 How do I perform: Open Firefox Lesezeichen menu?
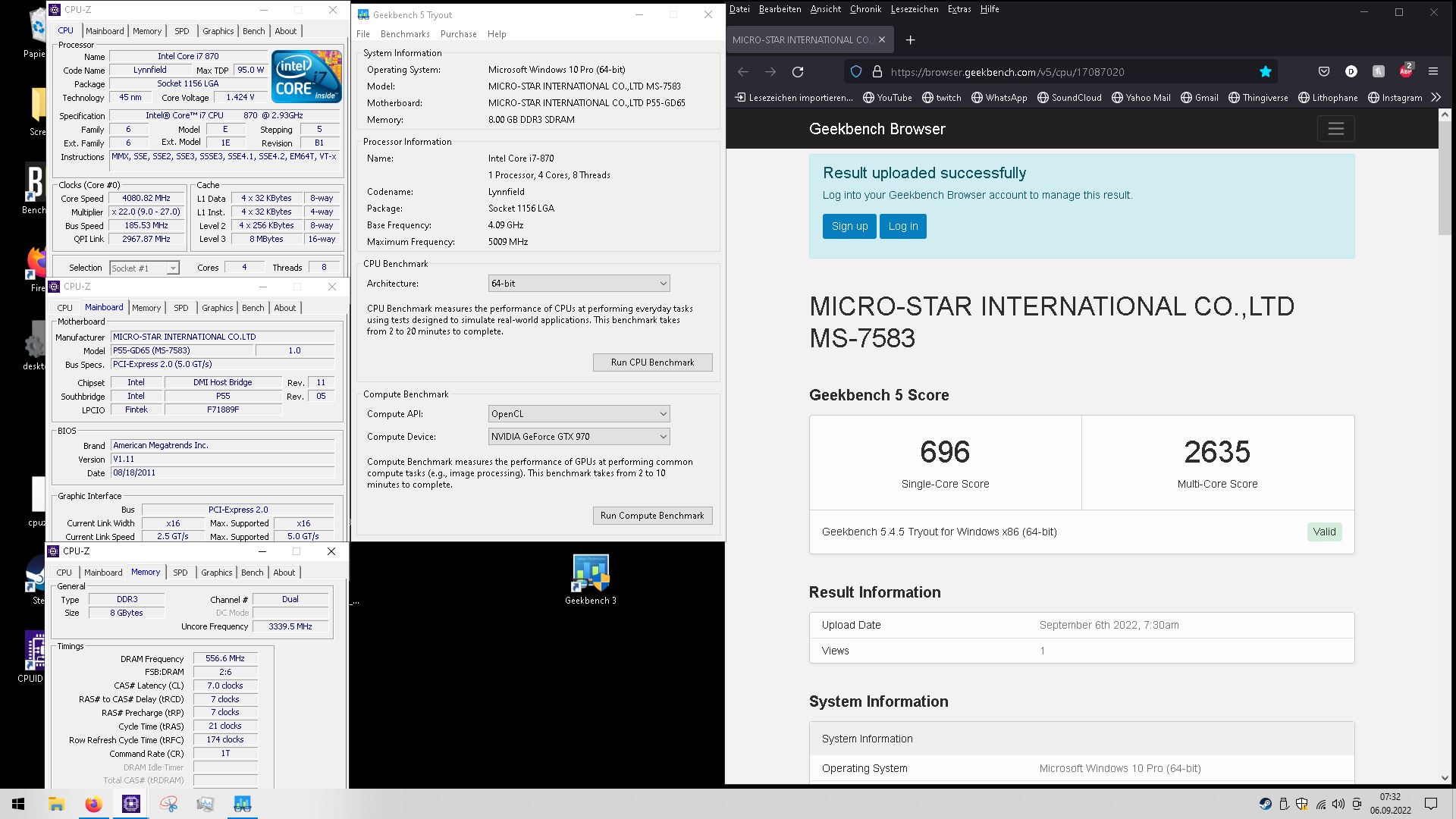click(914, 9)
